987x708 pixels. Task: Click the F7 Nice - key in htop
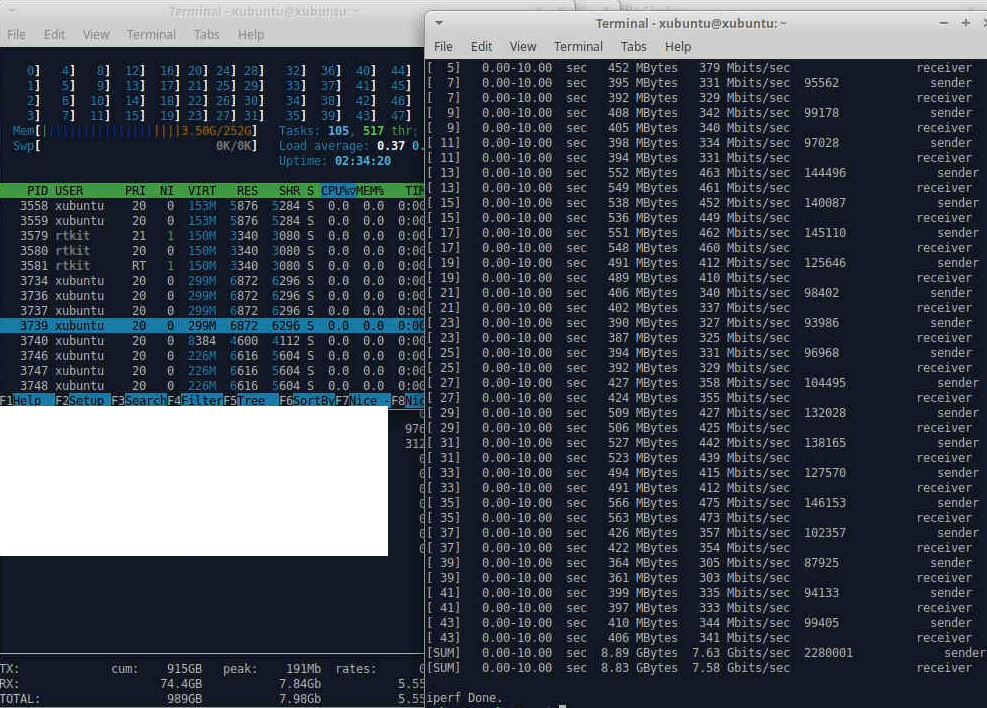tap(363, 400)
